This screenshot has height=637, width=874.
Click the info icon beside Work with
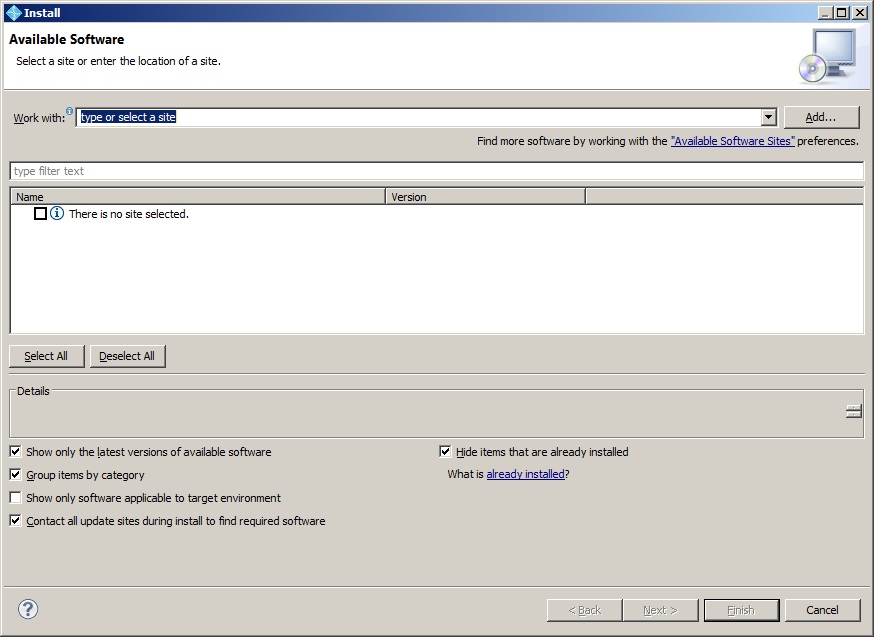68,111
